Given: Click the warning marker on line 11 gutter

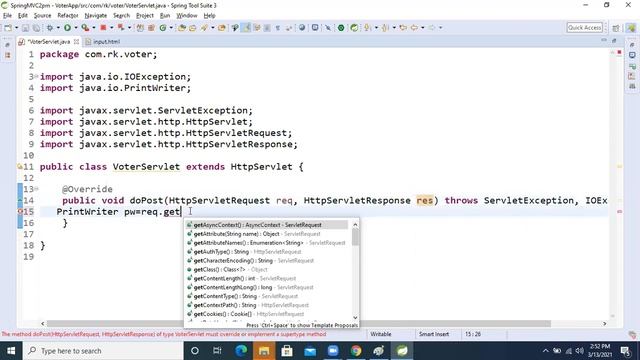Looking at the screenshot, I should pos(20,167).
